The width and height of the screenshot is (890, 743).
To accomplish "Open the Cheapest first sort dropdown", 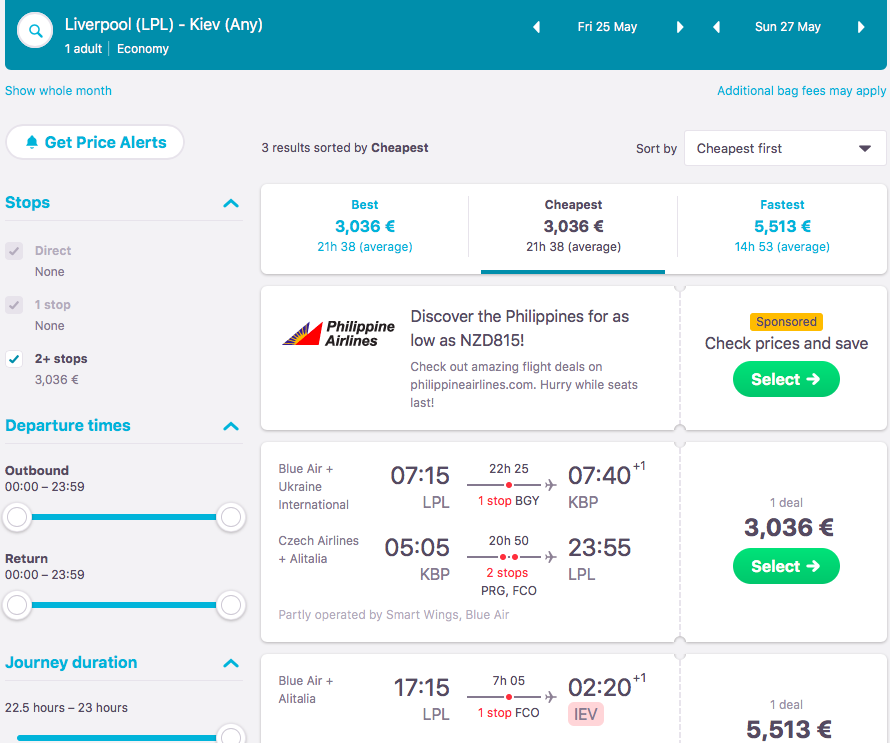I will (x=784, y=149).
